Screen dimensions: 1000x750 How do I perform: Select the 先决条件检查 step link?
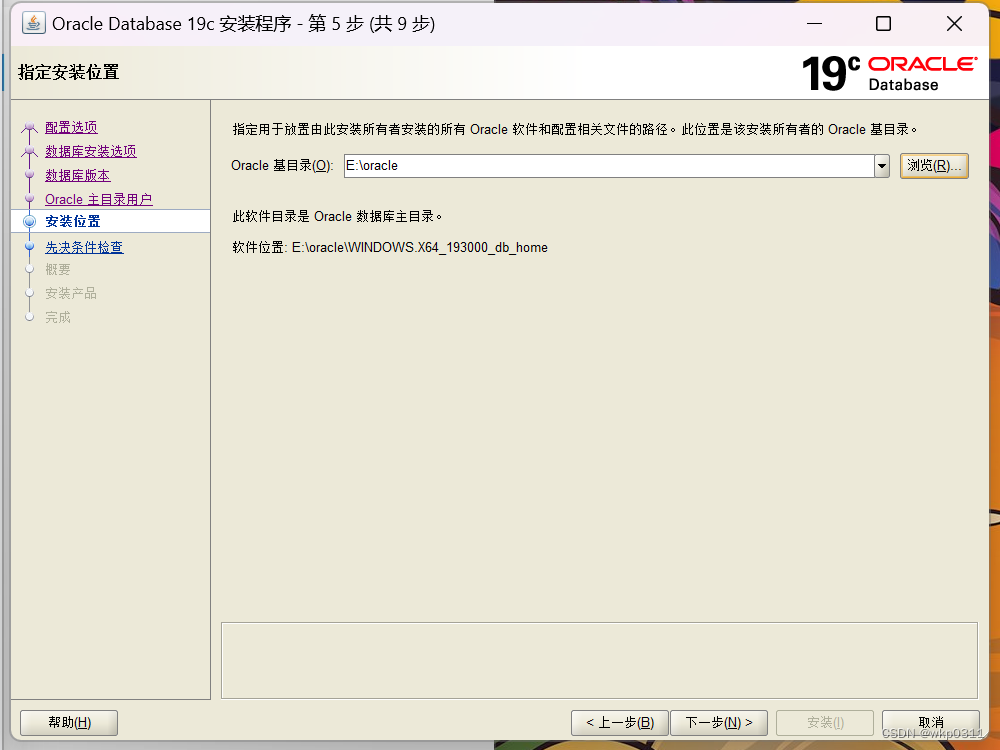tap(84, 246)
